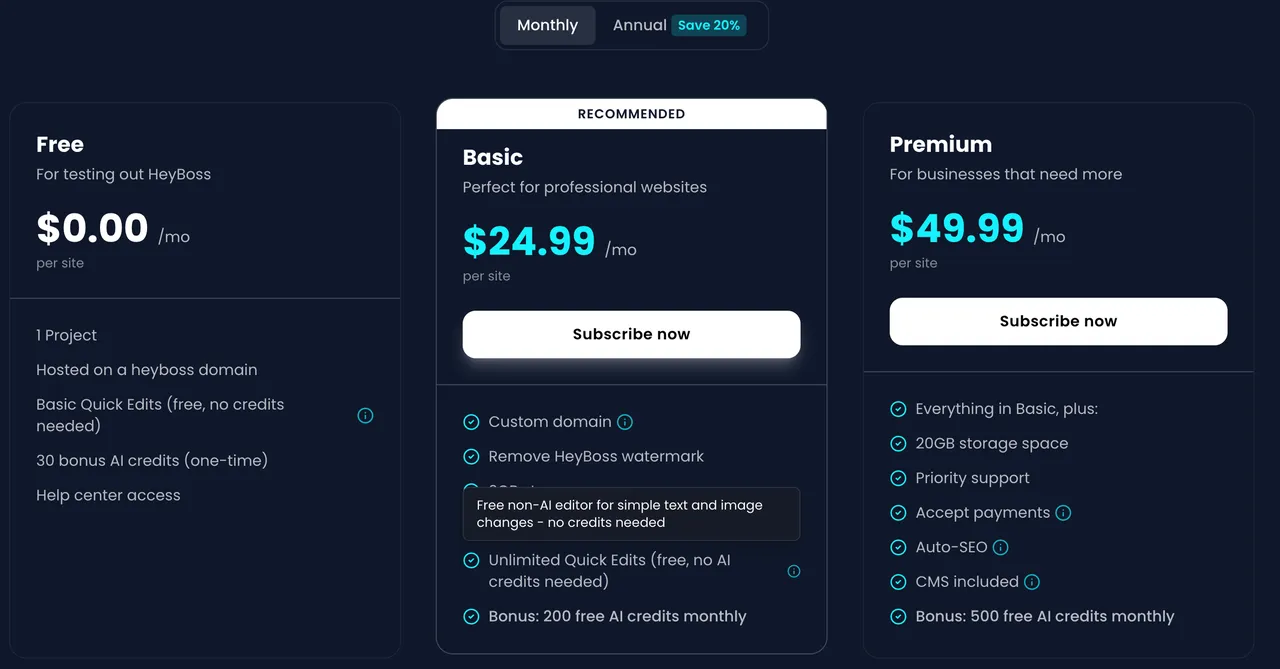
Task: Click info icon beside Basic Quick Edits
Action: coord(365,415)
